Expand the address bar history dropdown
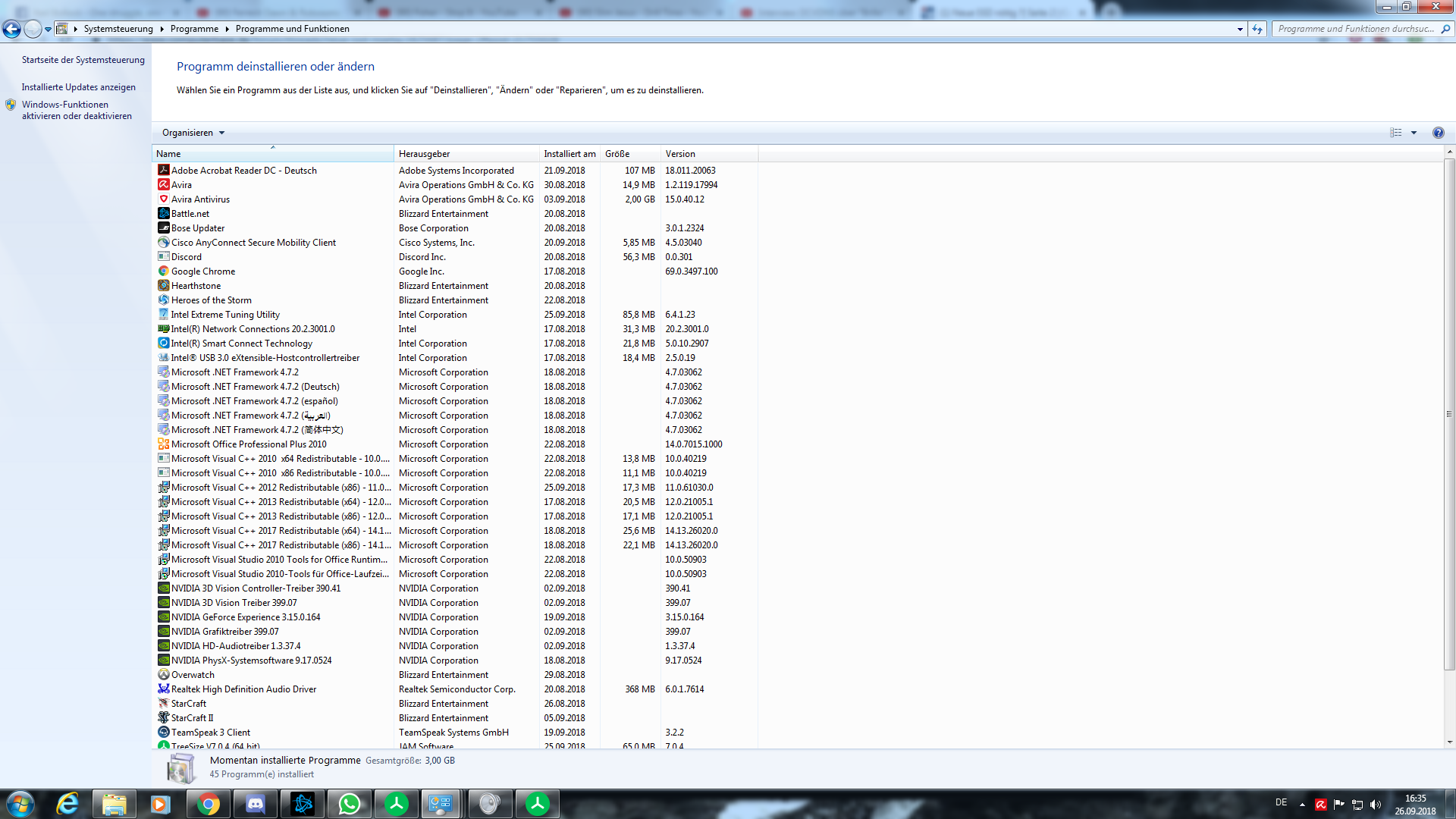Image resolution: width=1456 pixels, height=819 pixels. (x=1240, y=29)
